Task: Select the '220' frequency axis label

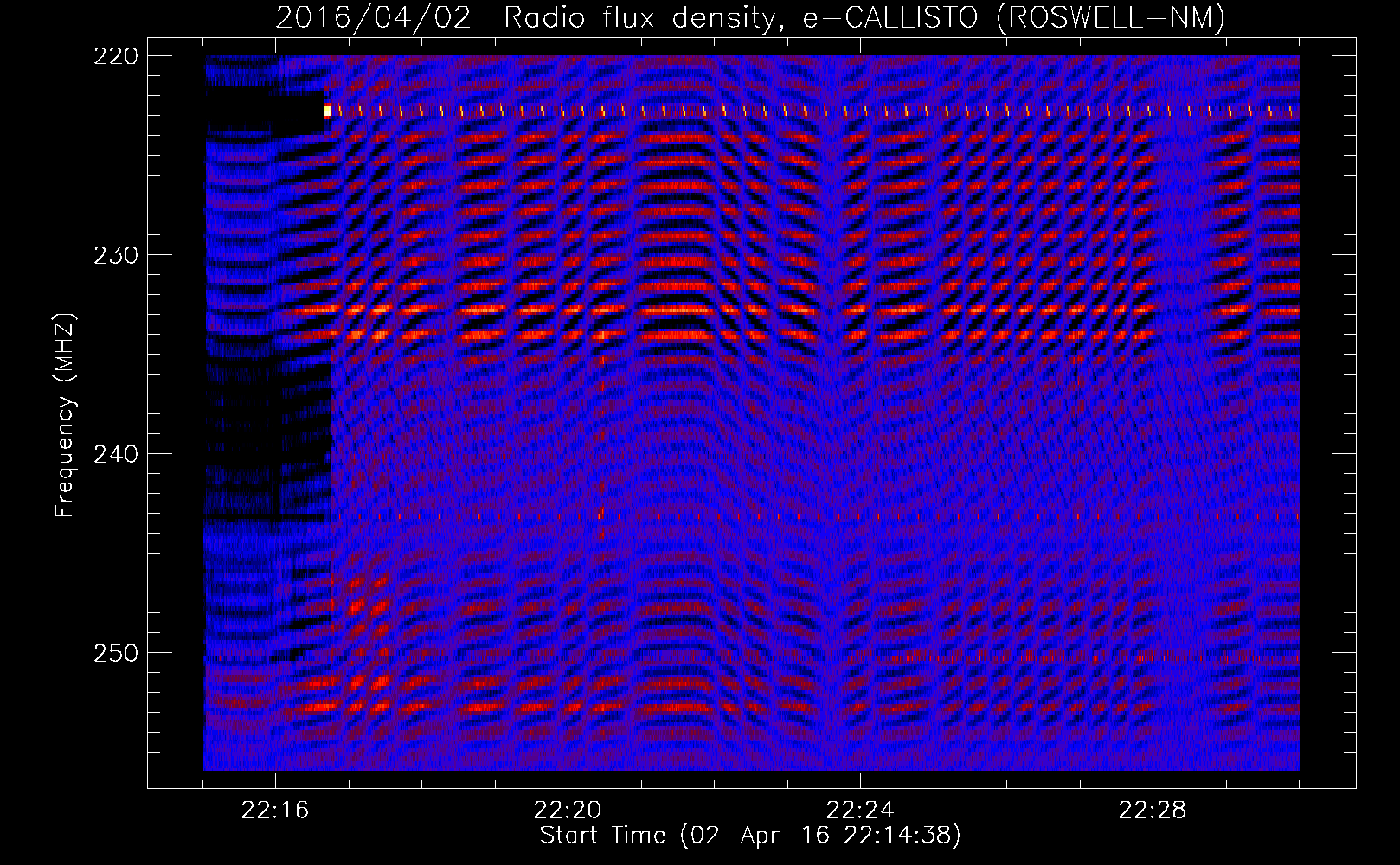Action: 115,56
